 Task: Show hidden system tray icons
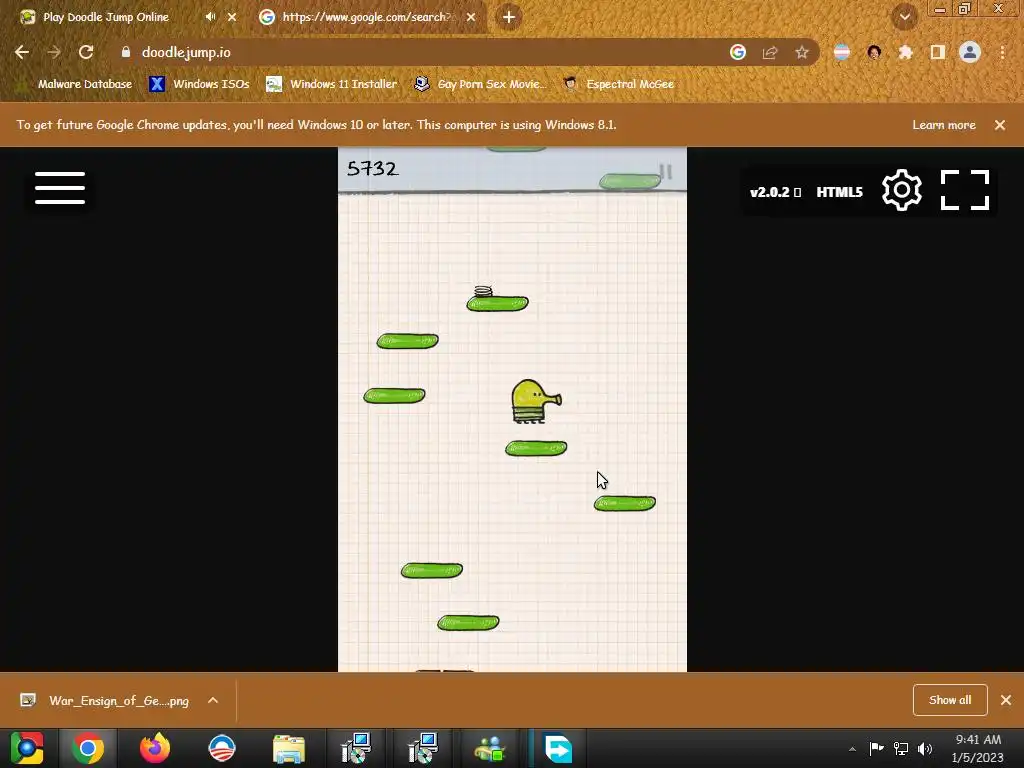pos(852,749)
